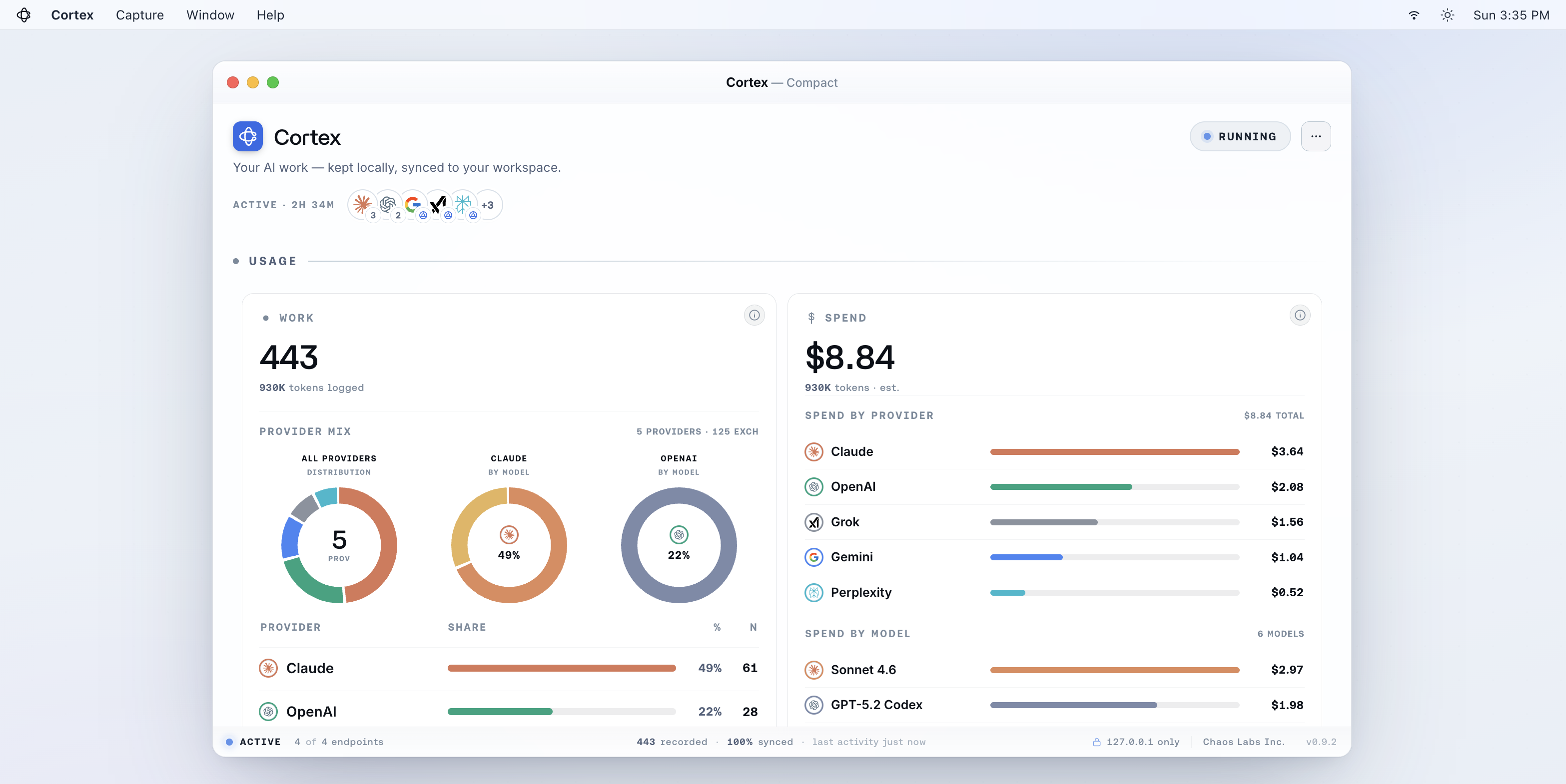Click the blue Cortex logo beside the heading

click(248, 136)
